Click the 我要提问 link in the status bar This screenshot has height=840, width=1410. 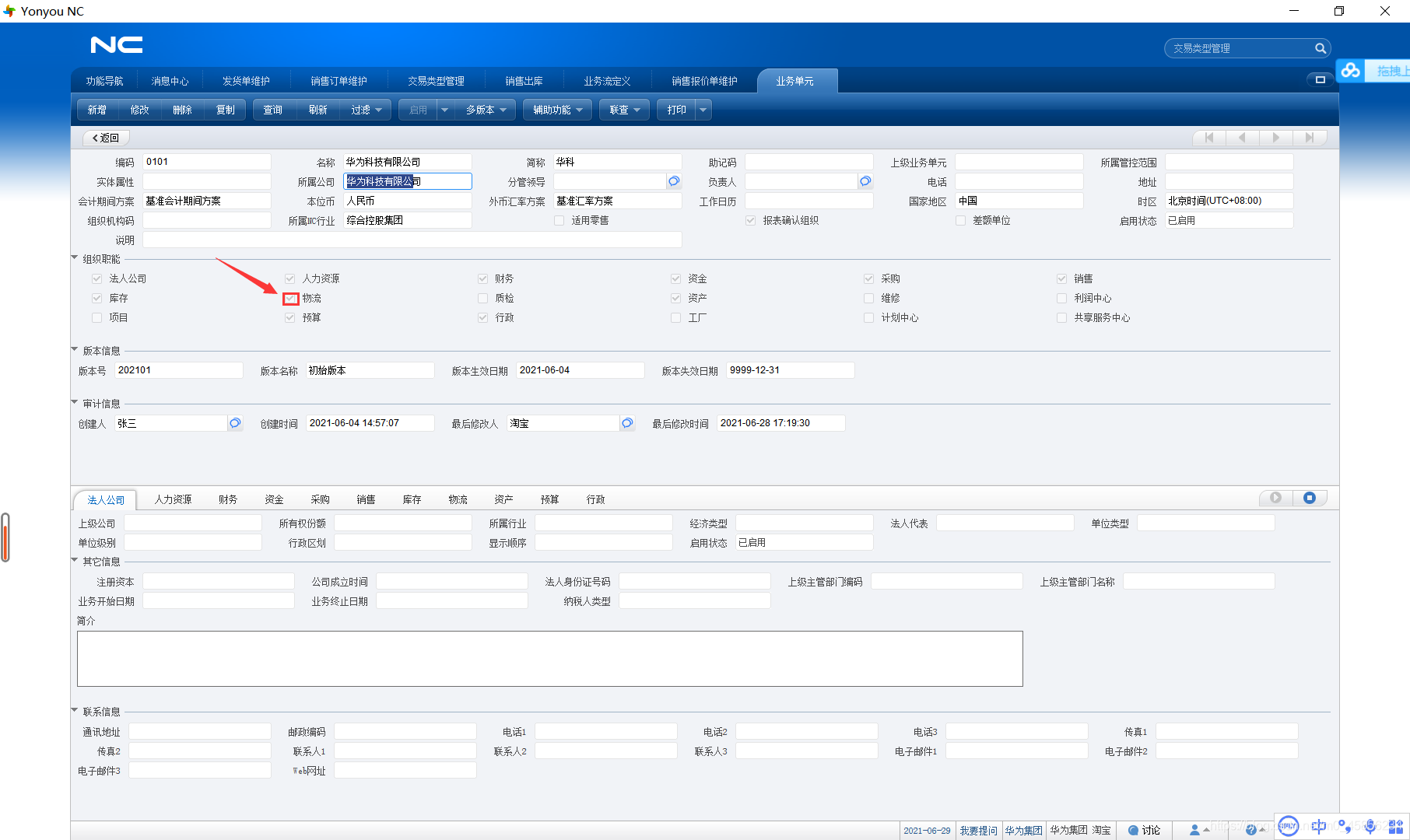point(978,831)
